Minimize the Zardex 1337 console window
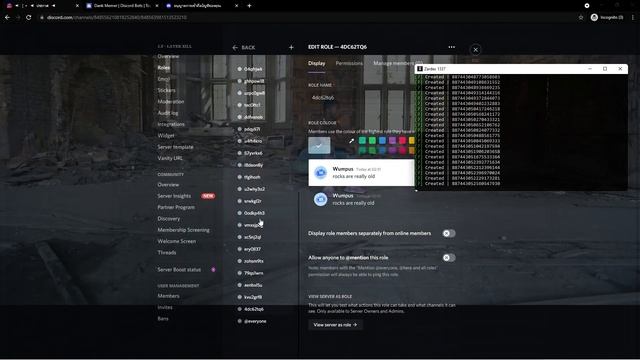 (590, 69)
